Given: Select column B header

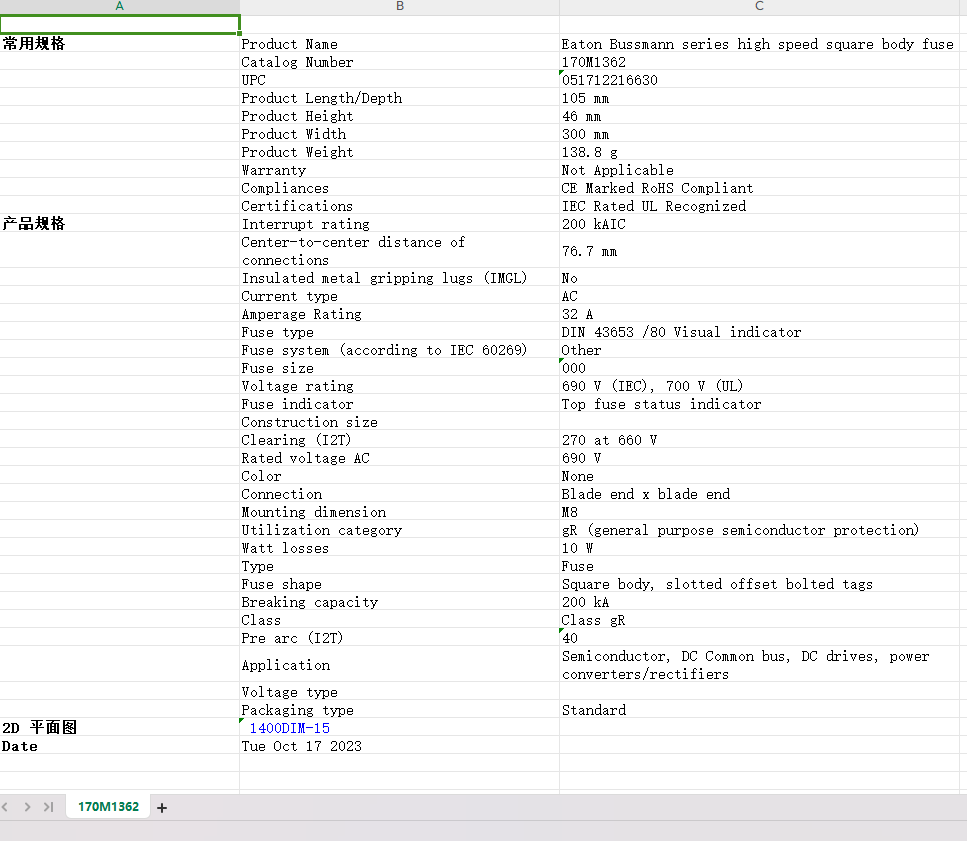Looking at the screenshot, I should point(400,6).
